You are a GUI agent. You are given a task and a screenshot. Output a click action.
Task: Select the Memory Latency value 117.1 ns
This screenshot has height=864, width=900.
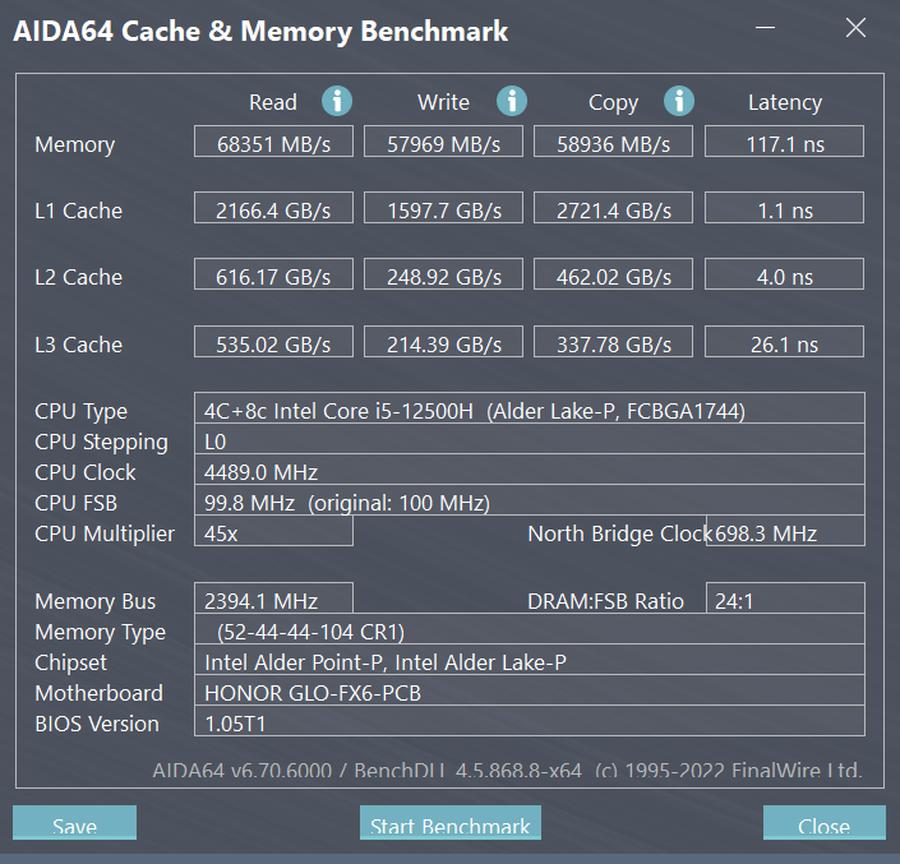[783, 141]
